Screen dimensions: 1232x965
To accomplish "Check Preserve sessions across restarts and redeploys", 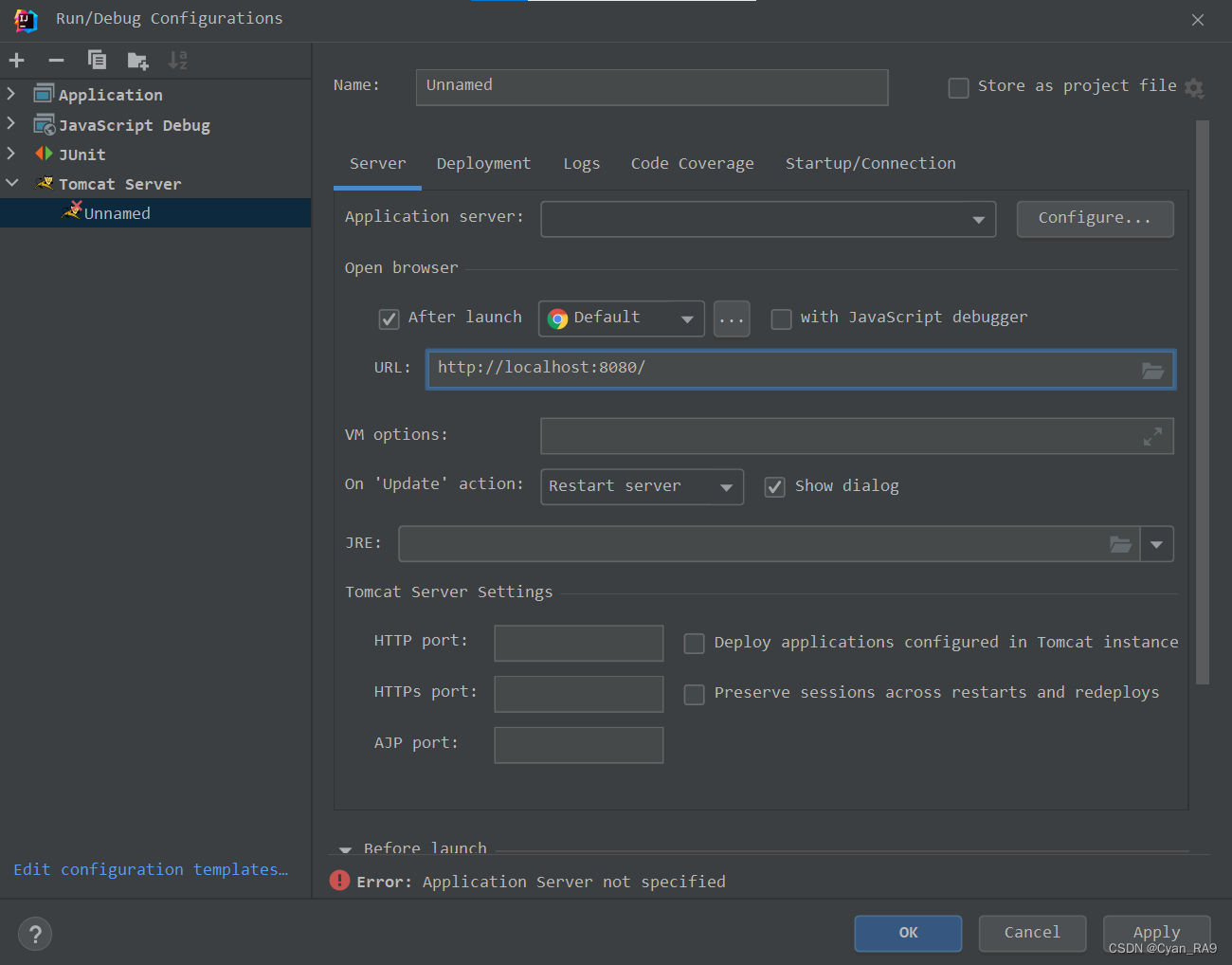I will pos(694,695).
